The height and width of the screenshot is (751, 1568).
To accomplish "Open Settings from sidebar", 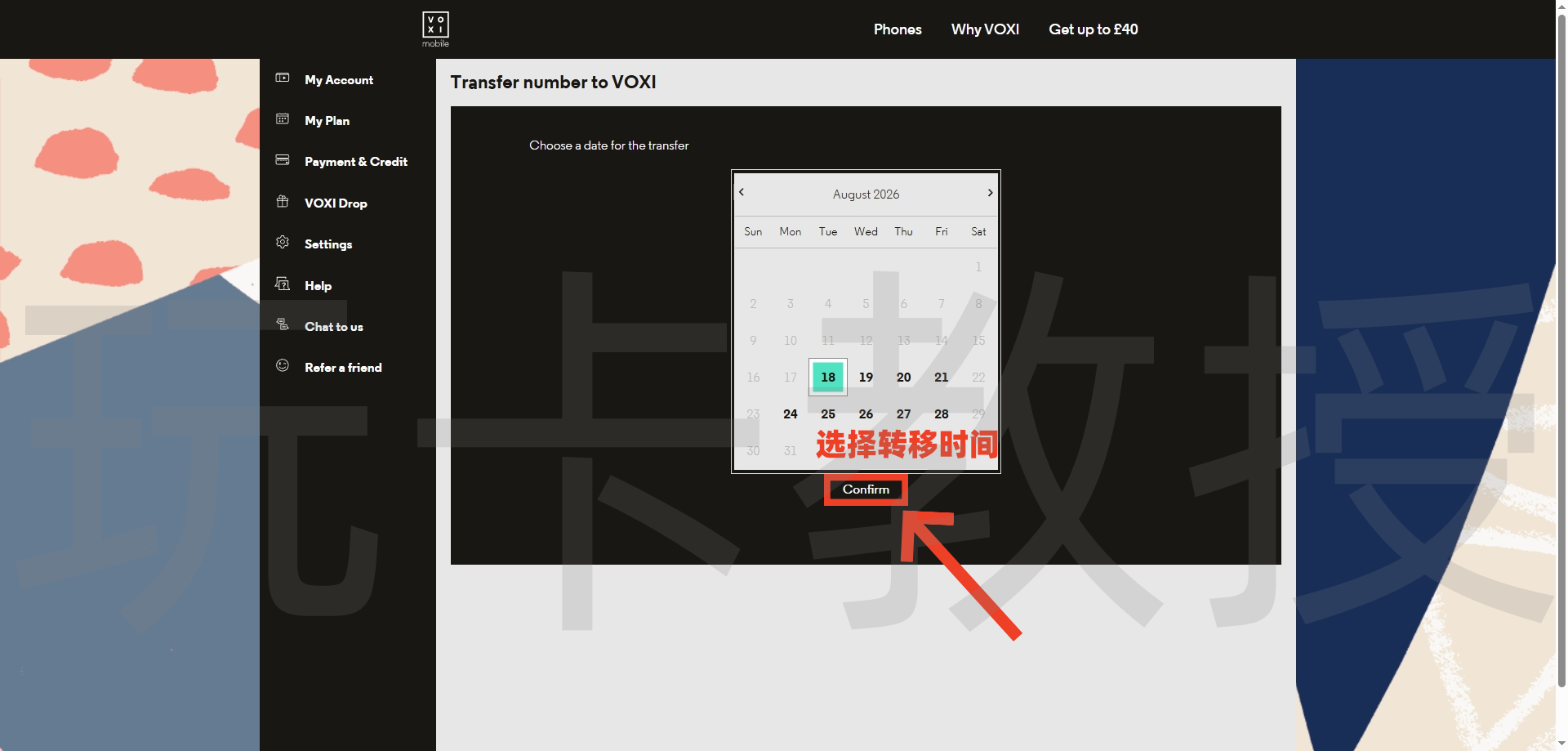I will [328, 244].
